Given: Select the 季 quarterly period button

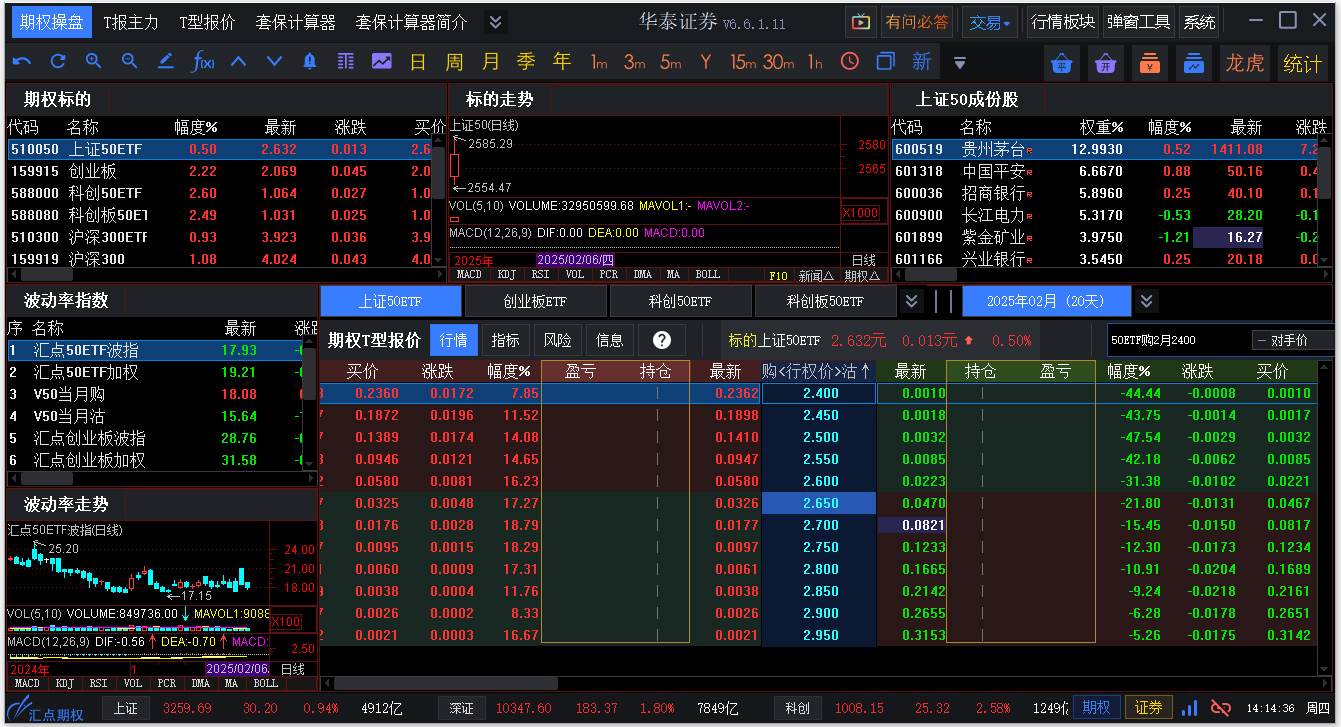Looking at the screenshot, I should coord(526,62).
